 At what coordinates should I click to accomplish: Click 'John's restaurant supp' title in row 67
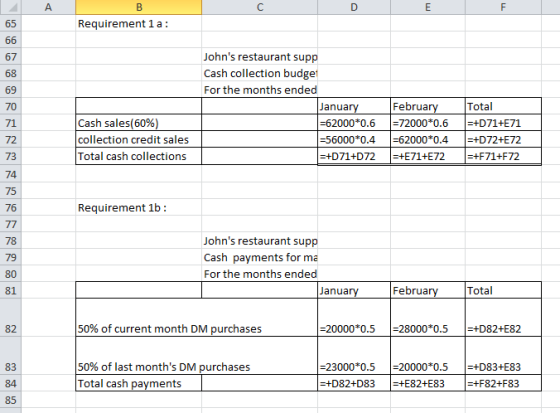[x=260, y=56]
